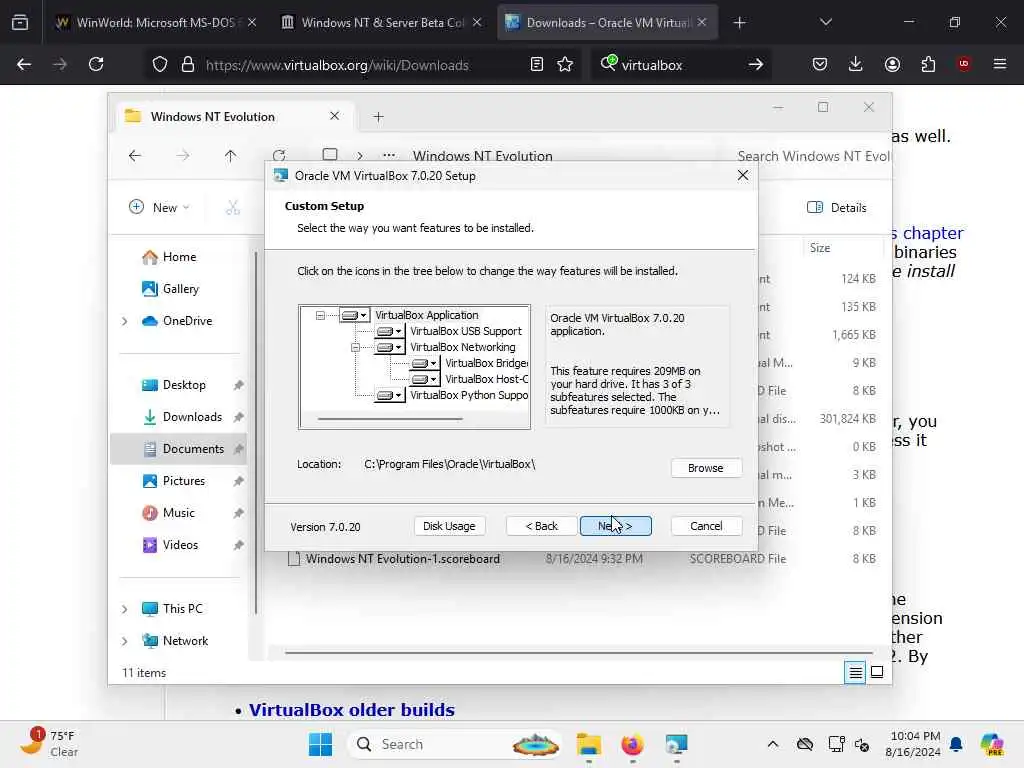The width and height of the screenshot is (1024, 768).
Task: List all browser tabs dropdown
Action: coord(825,23)
